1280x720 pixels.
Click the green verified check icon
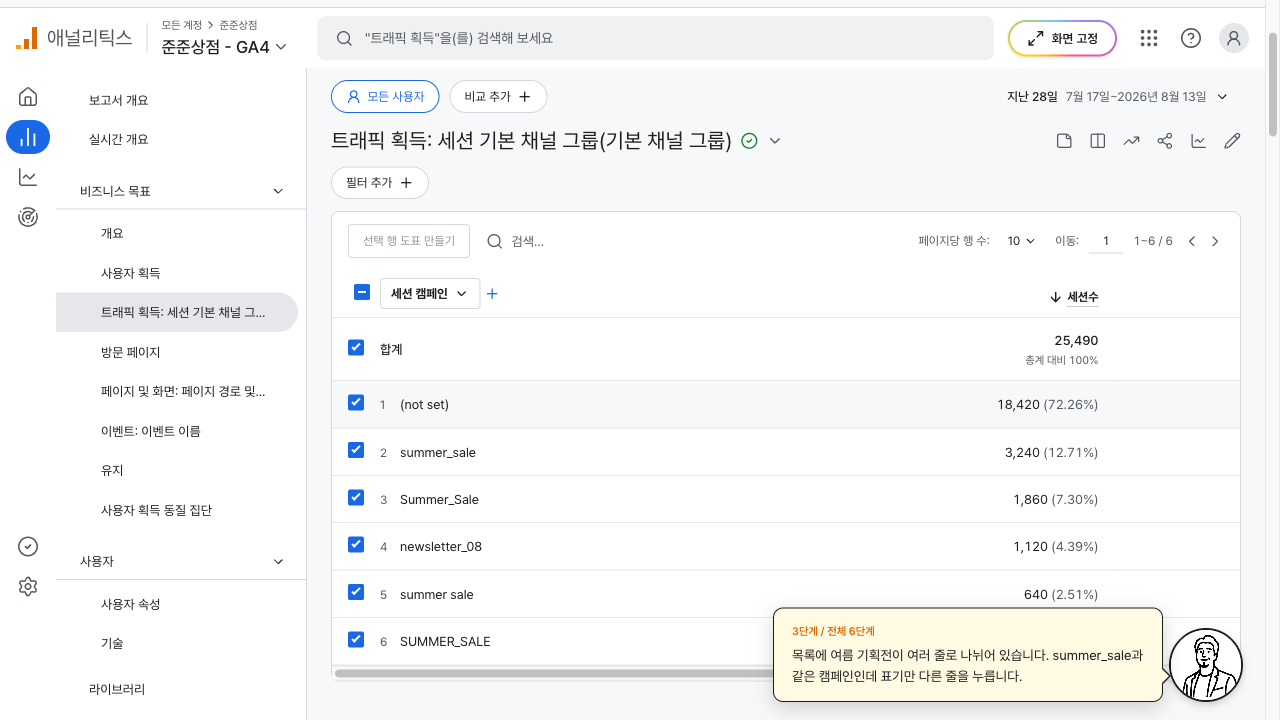[750, 141]
